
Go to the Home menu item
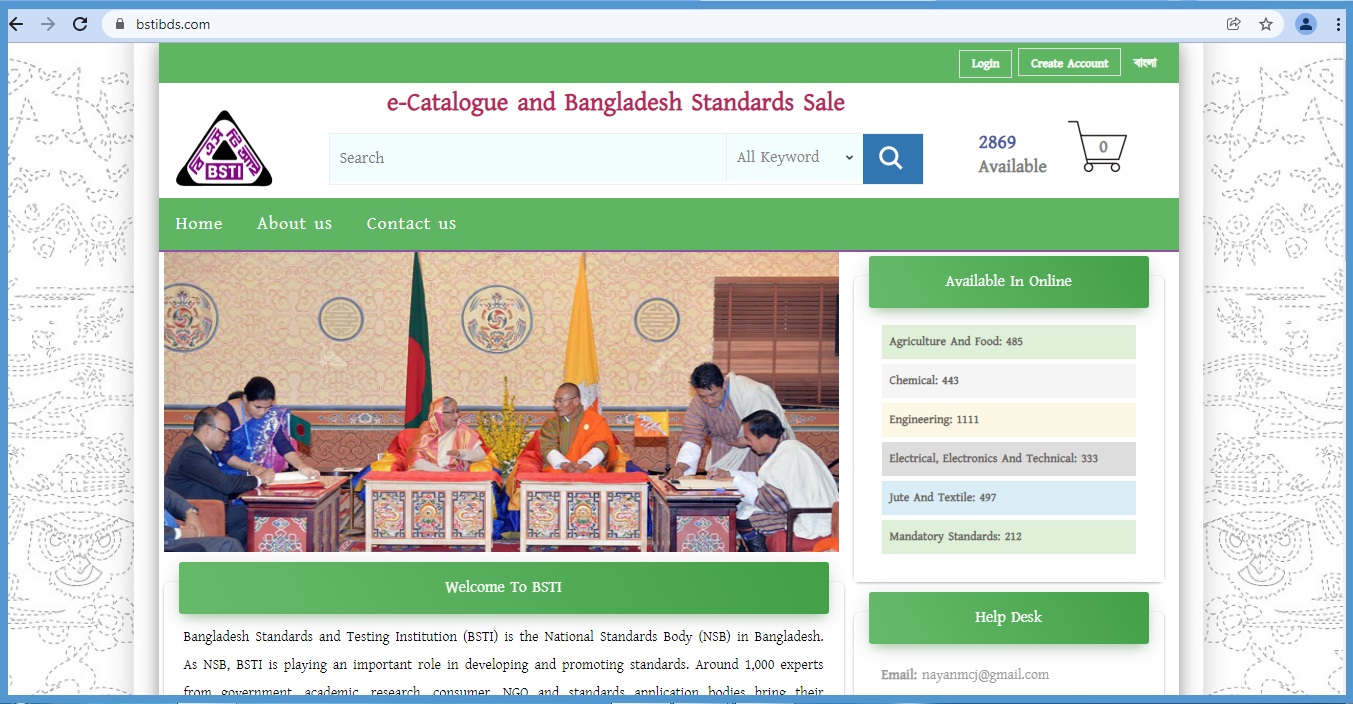199,224
